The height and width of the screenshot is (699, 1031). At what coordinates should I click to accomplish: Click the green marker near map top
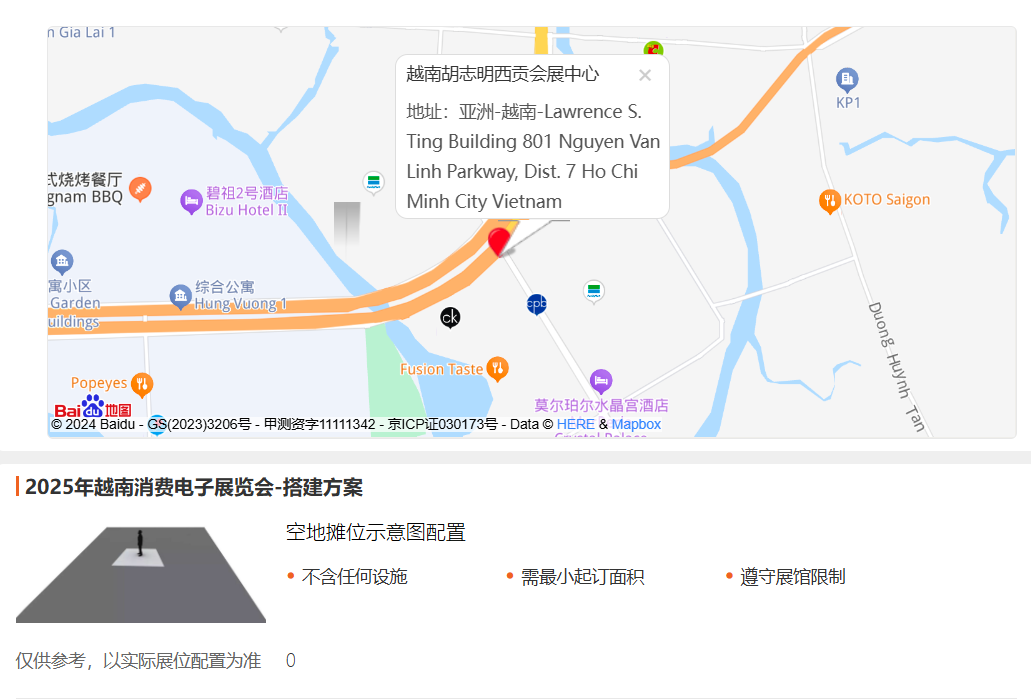pos(653,49)
